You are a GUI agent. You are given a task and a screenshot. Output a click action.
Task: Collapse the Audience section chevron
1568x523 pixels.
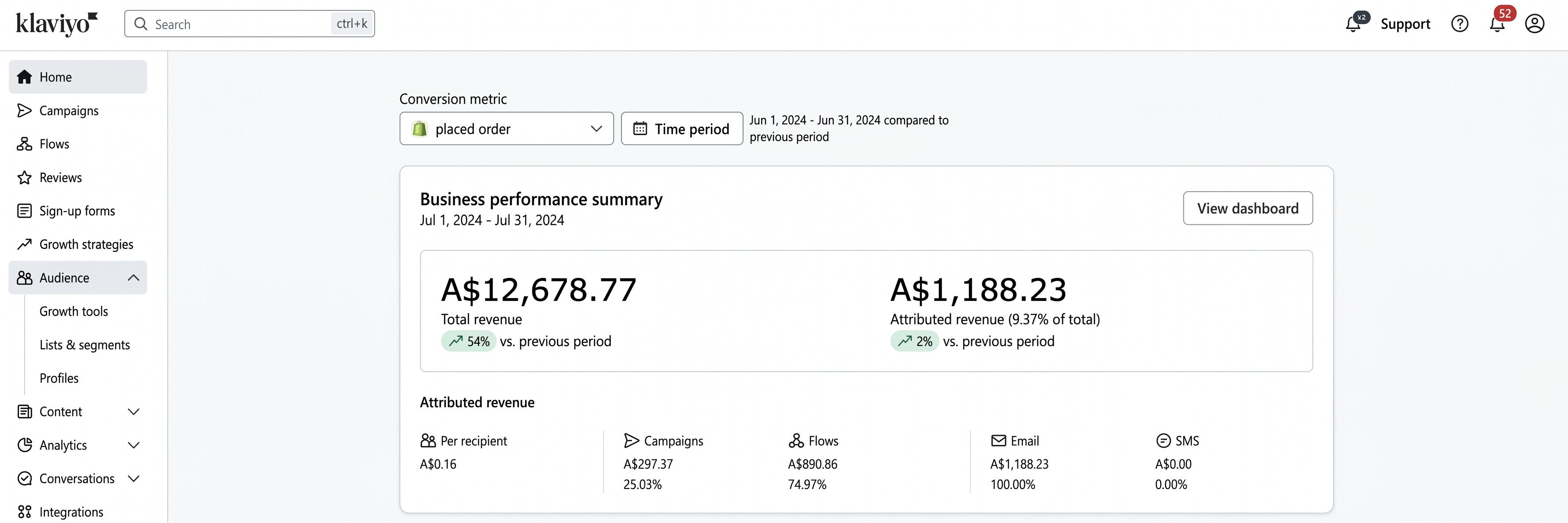click(x=133, y=278)
